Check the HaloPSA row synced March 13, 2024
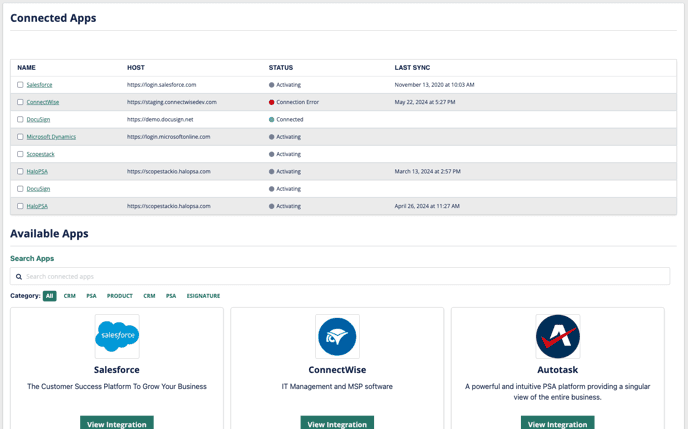 (x=20, y=171)
